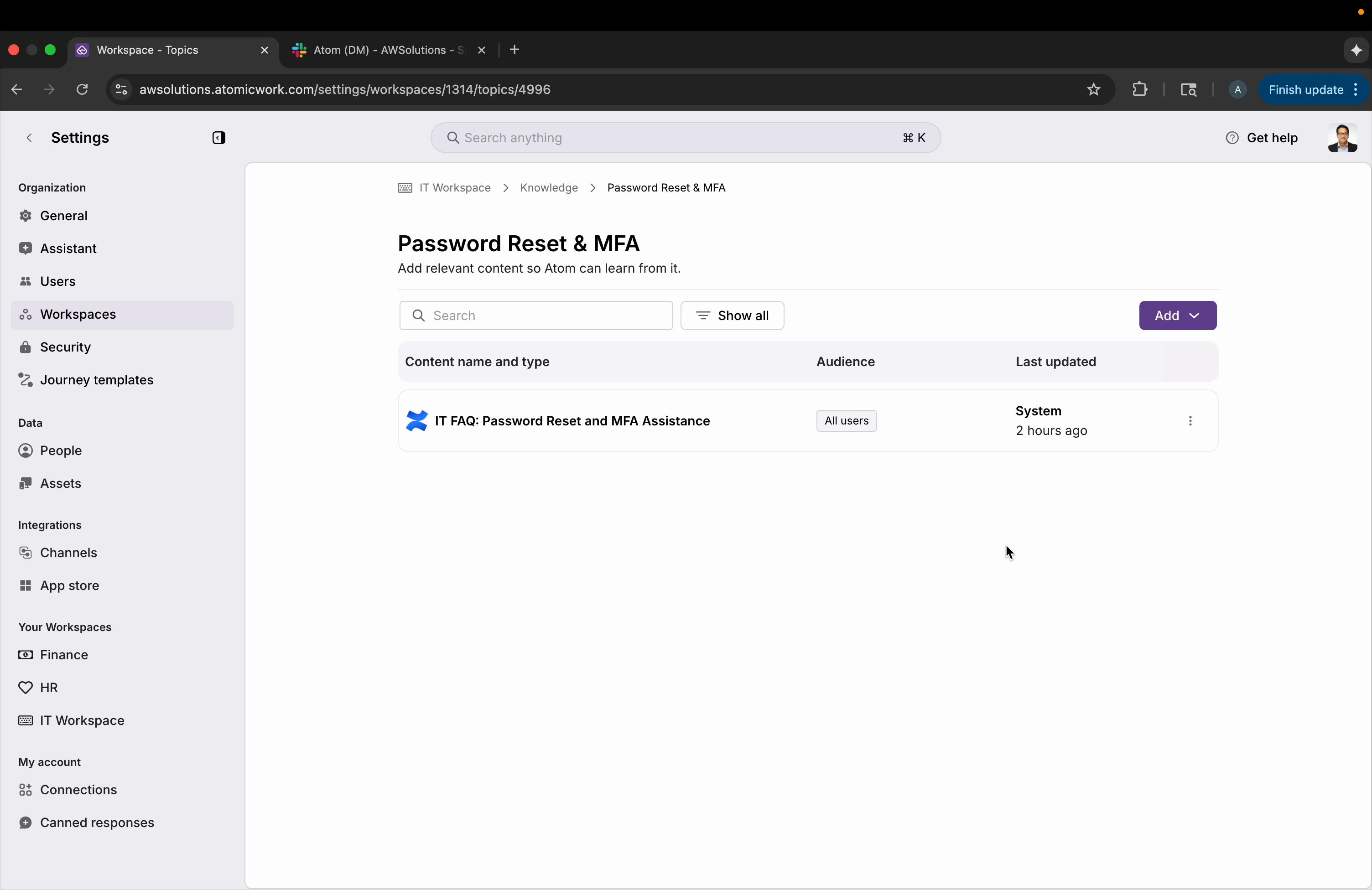Open the Finish update options menu
The width and height of the screenshot is (1372, 890).
click(x=1355, y=90)
